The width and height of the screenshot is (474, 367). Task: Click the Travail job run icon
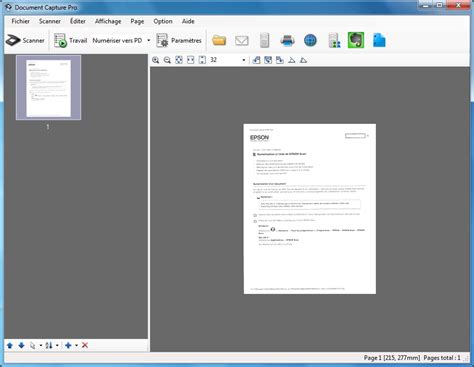point(60,40)
